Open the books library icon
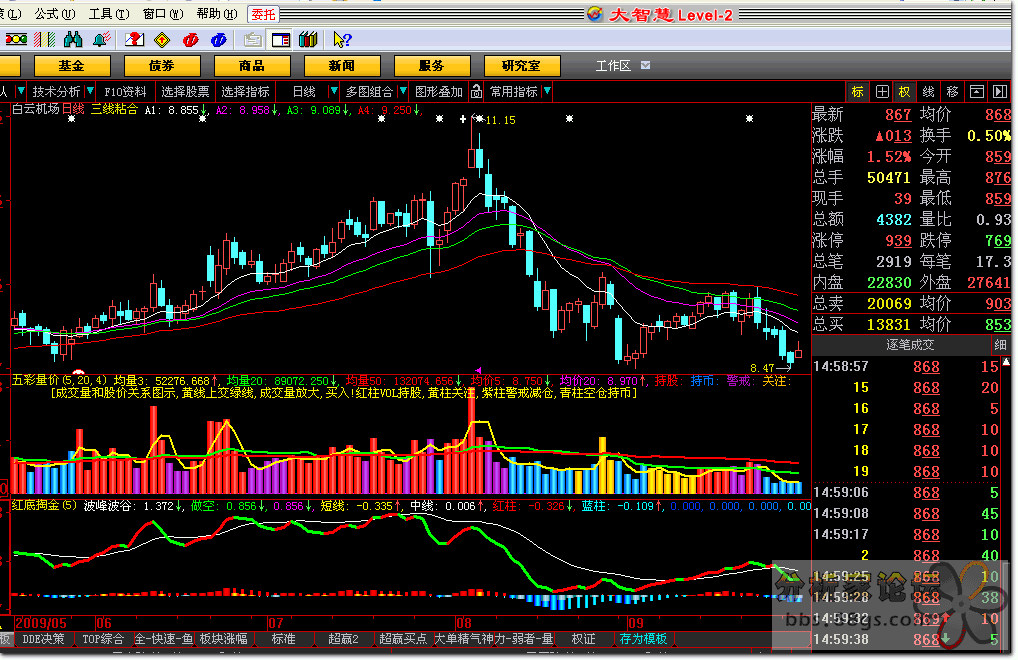This screenshot has width=1018, height=660. (x=308, y=40)
